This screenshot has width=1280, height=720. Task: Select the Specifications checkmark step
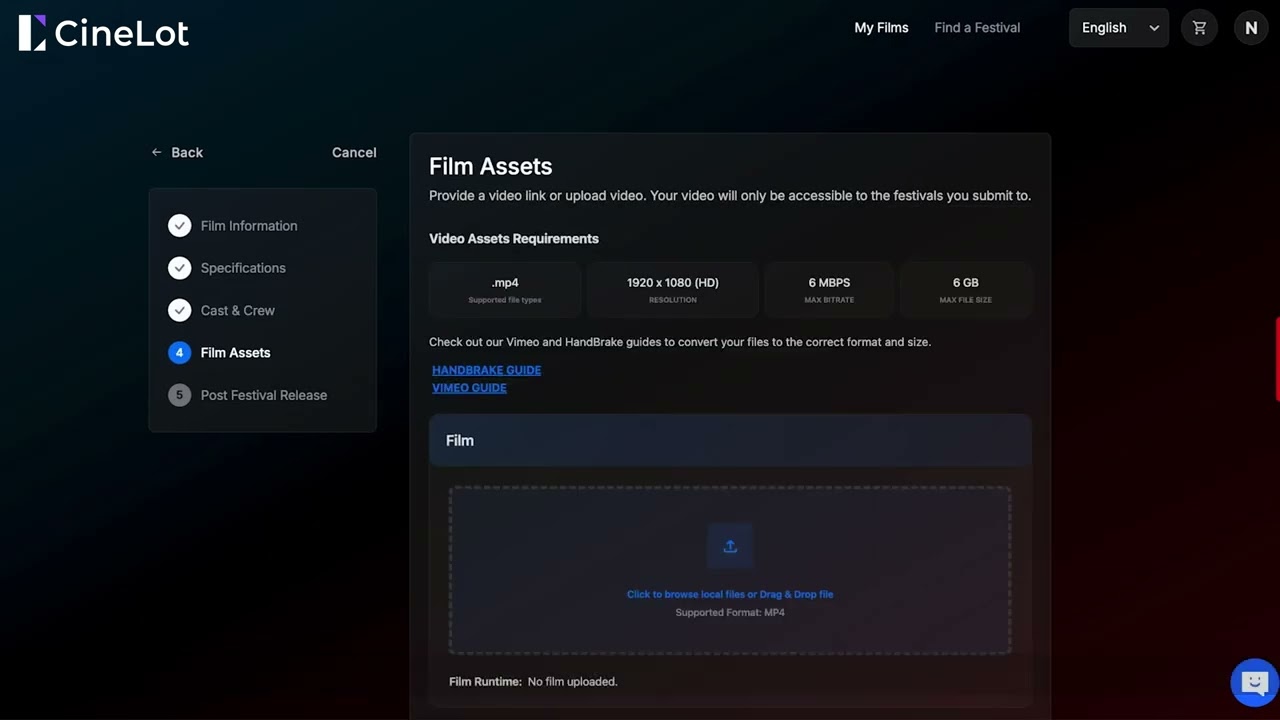[x=179, y=268]
